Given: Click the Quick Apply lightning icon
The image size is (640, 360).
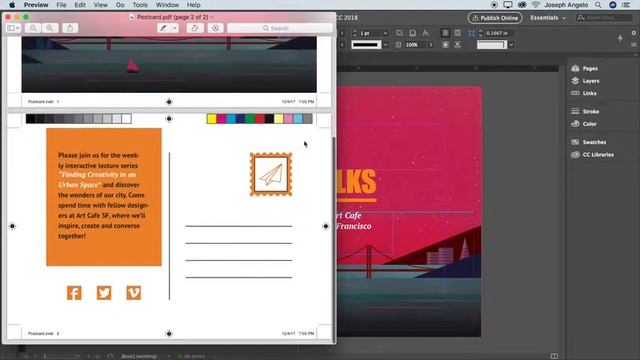Looking at the screenshot, I should pyautogui.click(x=620, y=38).
